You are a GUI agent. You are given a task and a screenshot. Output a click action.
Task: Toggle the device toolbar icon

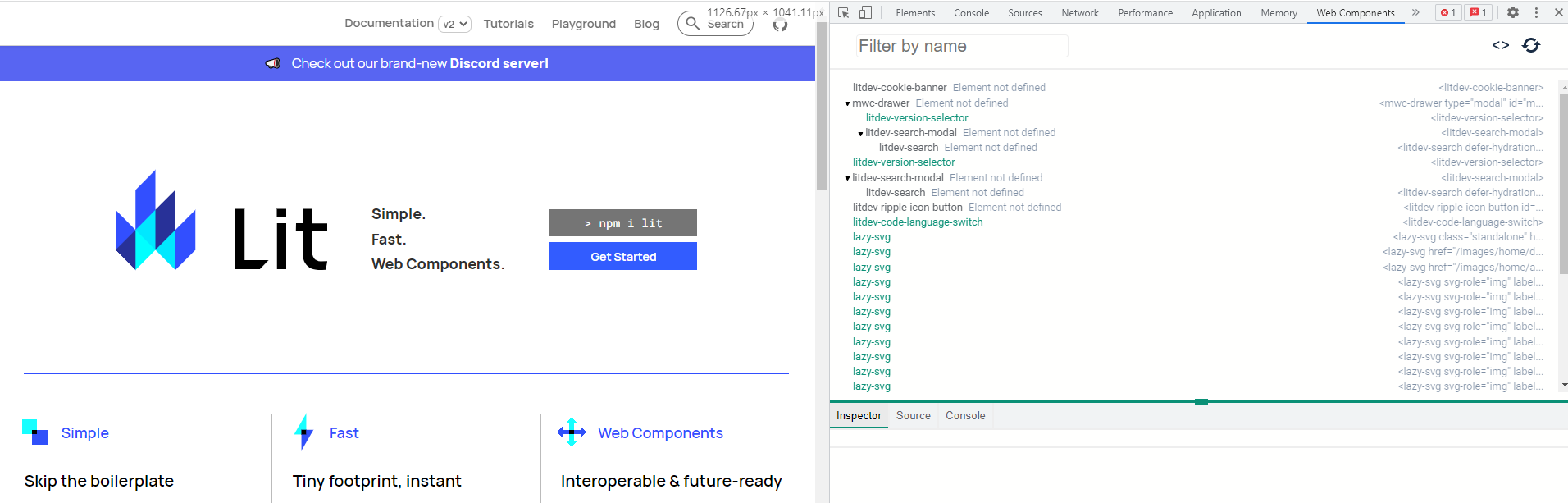[x=865, y=12]
